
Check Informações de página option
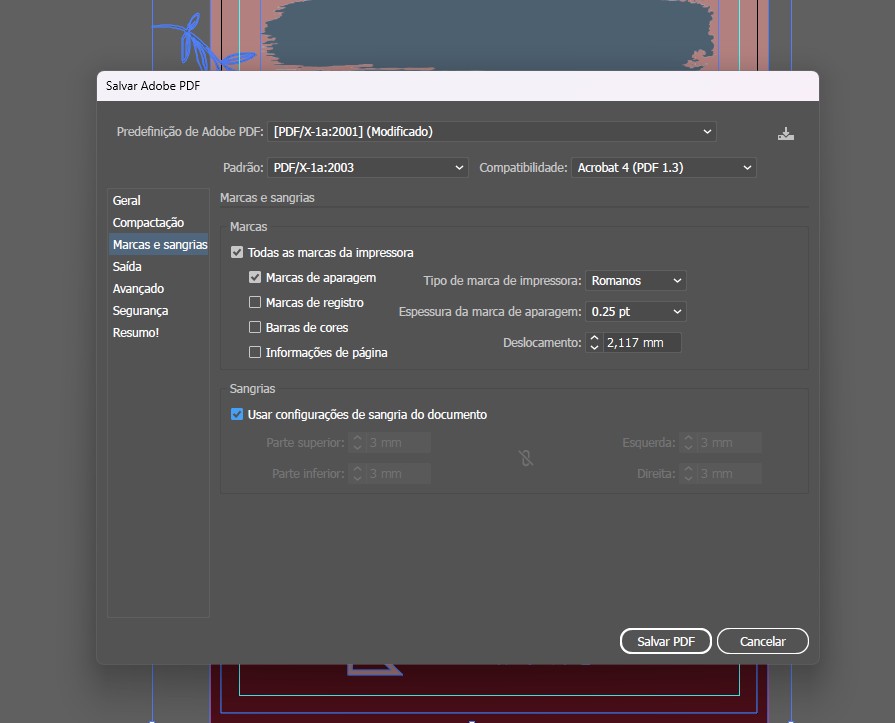(255, 353)
